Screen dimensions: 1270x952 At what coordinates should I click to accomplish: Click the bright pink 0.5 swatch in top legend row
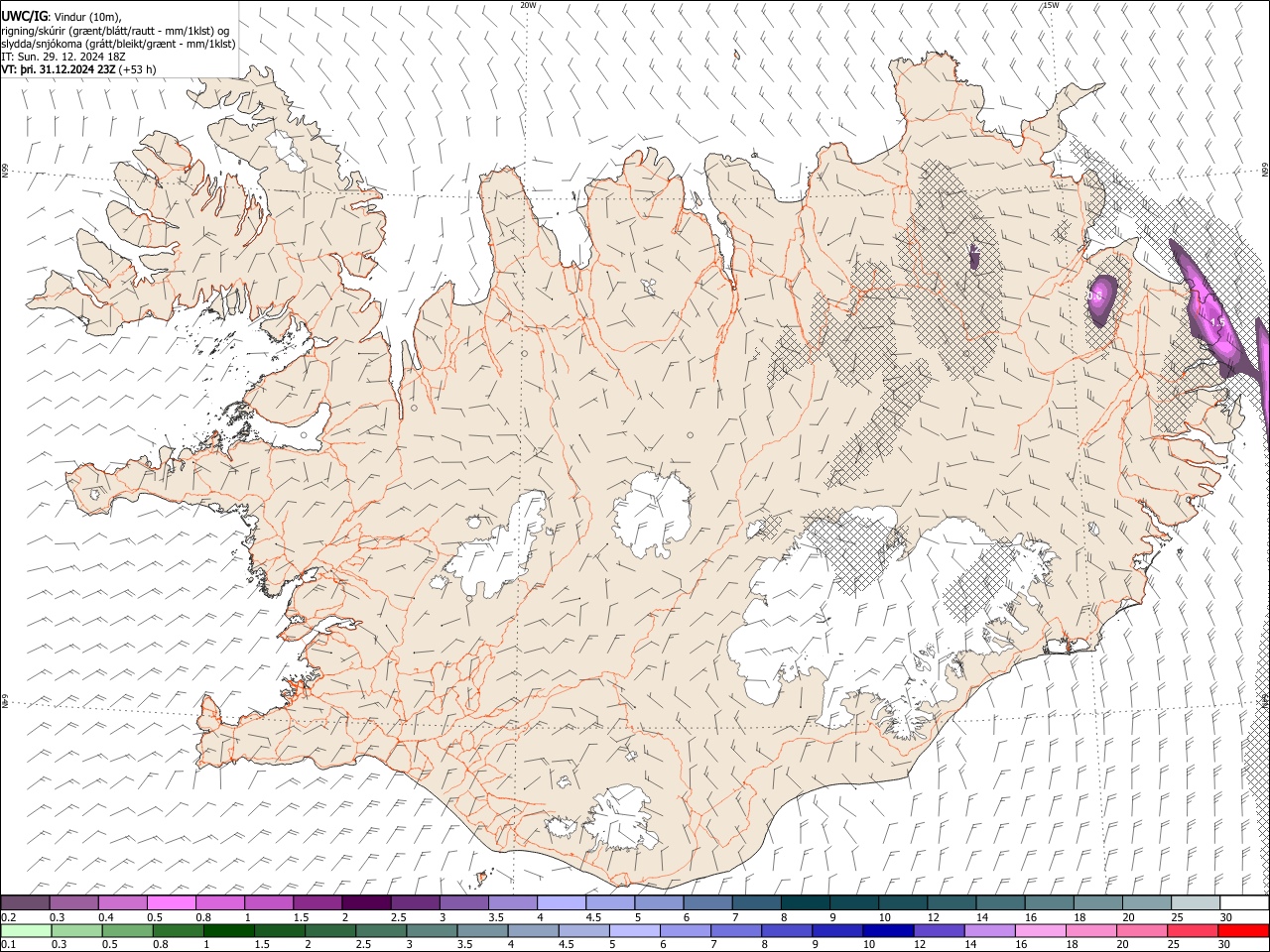click(x=171, y=903)
